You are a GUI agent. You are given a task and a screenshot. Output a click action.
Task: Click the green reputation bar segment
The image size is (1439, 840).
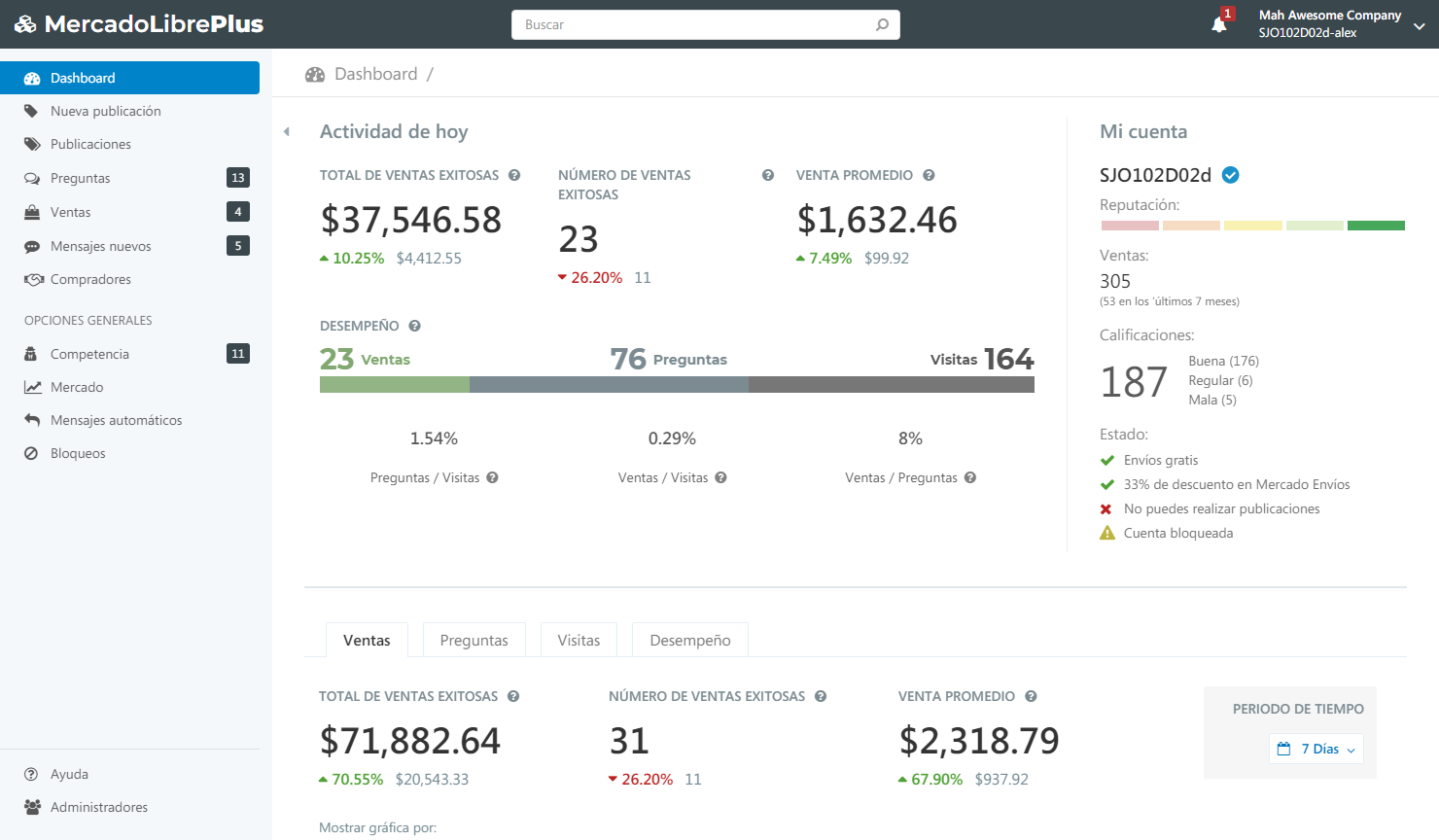pyautogui.click(x=1376, y=226)
